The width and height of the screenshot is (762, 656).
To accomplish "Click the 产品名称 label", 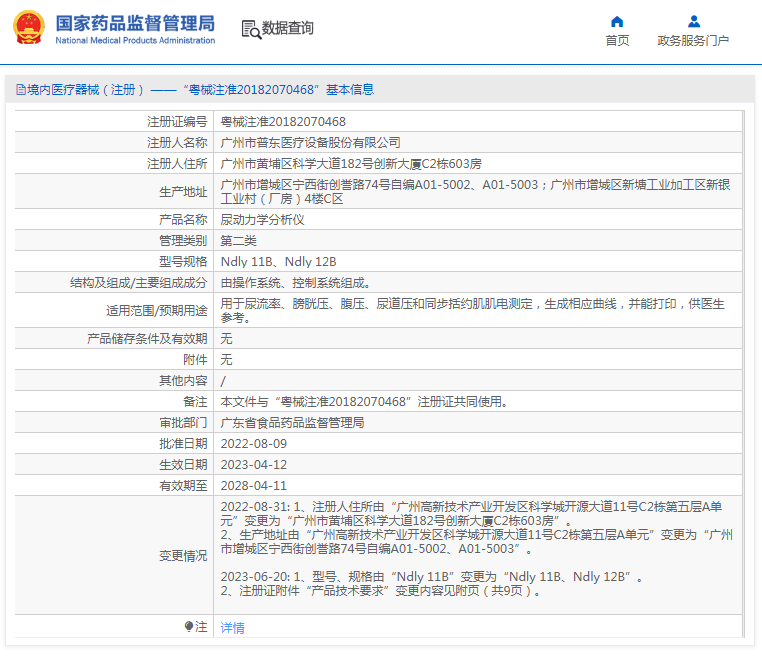I will point(183,220).
